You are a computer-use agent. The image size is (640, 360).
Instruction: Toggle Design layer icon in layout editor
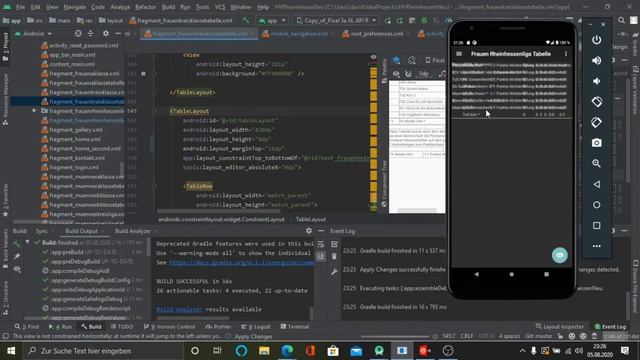coord(396,60)
